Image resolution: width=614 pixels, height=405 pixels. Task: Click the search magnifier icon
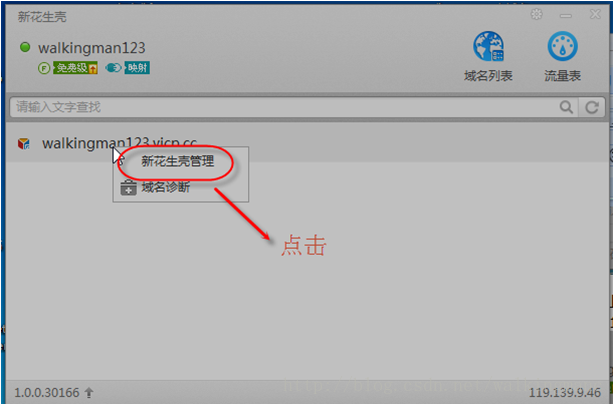click(566, 107)
